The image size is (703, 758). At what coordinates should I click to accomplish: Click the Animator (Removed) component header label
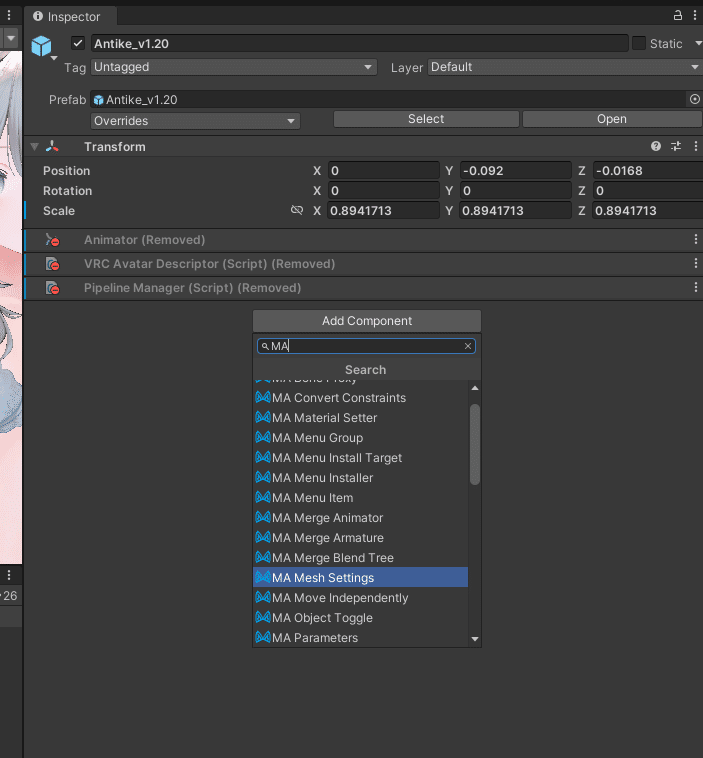pyautogui.click(x=145, y=240)
